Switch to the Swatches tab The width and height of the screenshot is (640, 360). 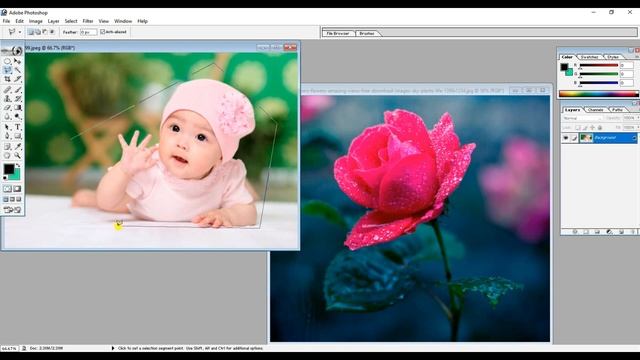click(590, 57)
